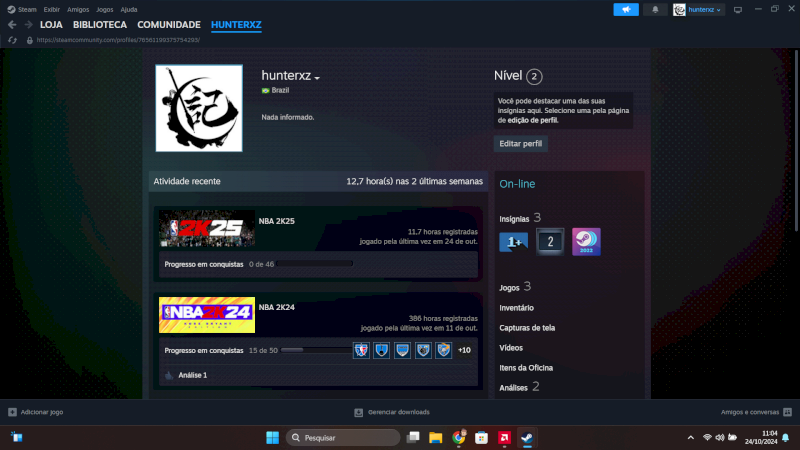Go back with the left arrow
The image size is (800, 450).
(x=12, y=24)
